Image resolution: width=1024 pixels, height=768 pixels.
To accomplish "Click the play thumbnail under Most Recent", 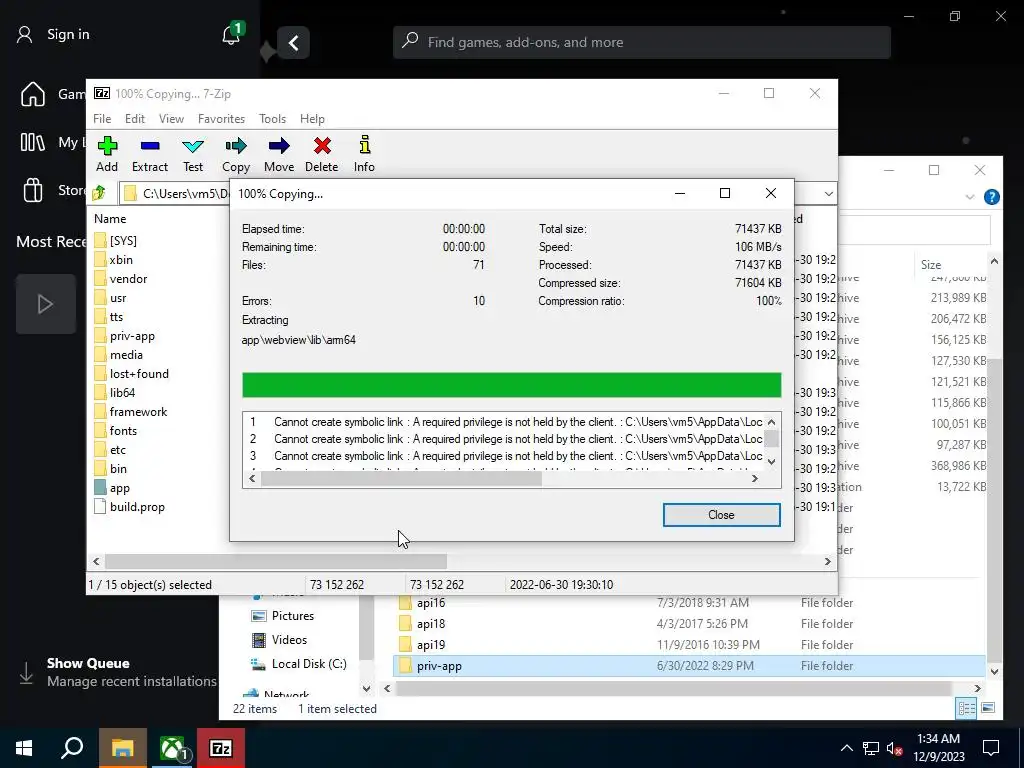I will [x=46, y=304].
